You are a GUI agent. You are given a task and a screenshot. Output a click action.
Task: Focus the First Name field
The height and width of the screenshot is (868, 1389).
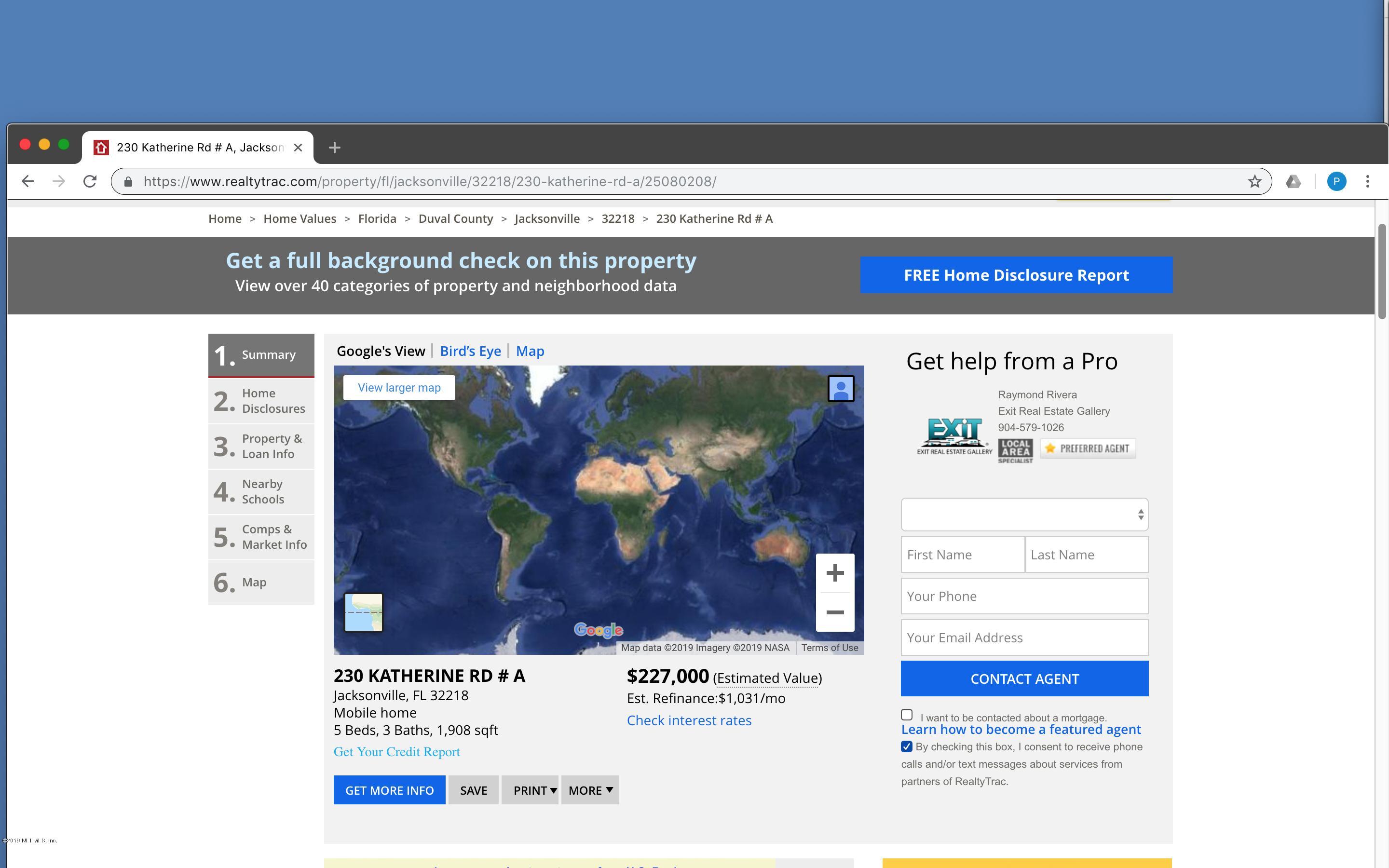(x=963, y=555)
